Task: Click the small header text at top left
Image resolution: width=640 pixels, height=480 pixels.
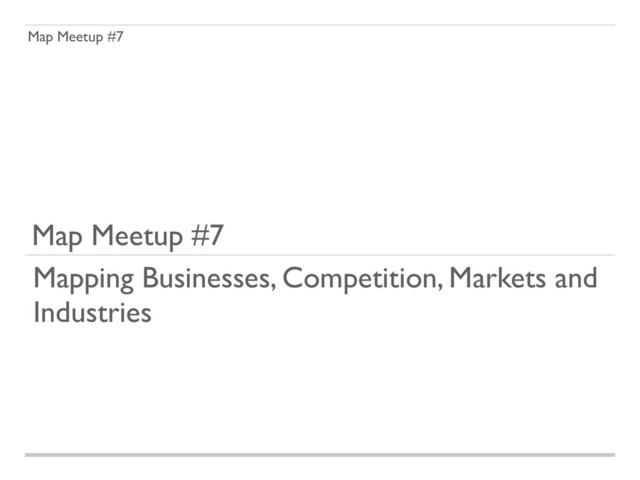Action: click(76, 37)
